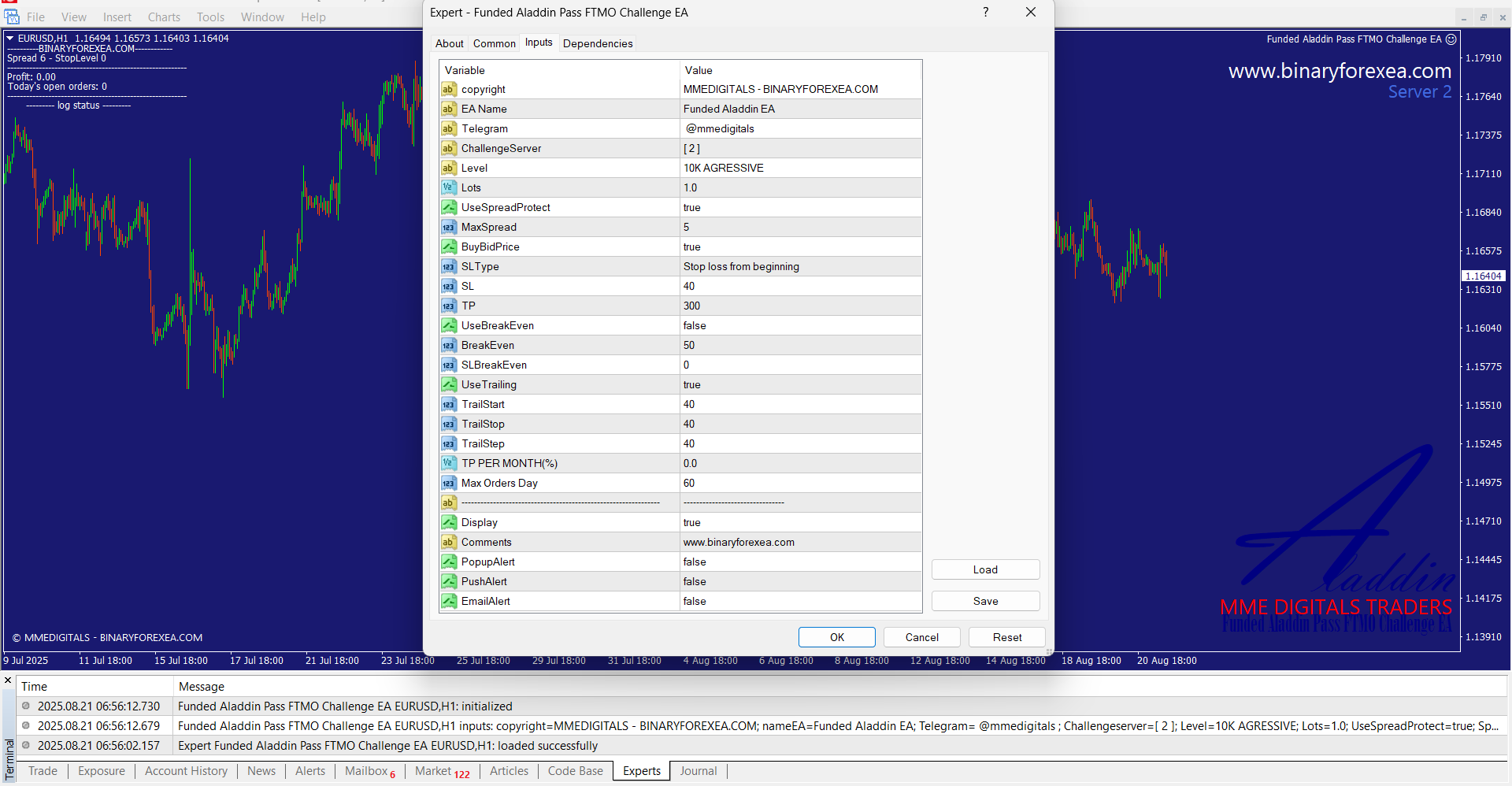1512x786 pixels.
Task: Edit the Max Orders Day value 60
Action: [801, 484]
